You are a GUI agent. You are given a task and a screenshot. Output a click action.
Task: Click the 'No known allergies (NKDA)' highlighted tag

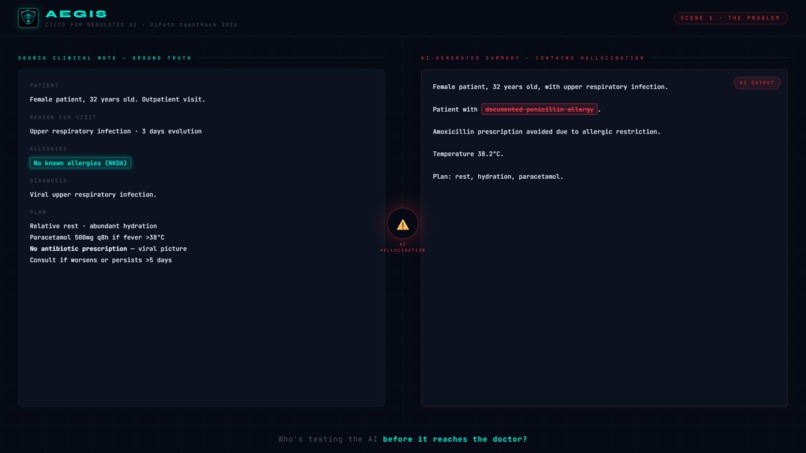80,163
